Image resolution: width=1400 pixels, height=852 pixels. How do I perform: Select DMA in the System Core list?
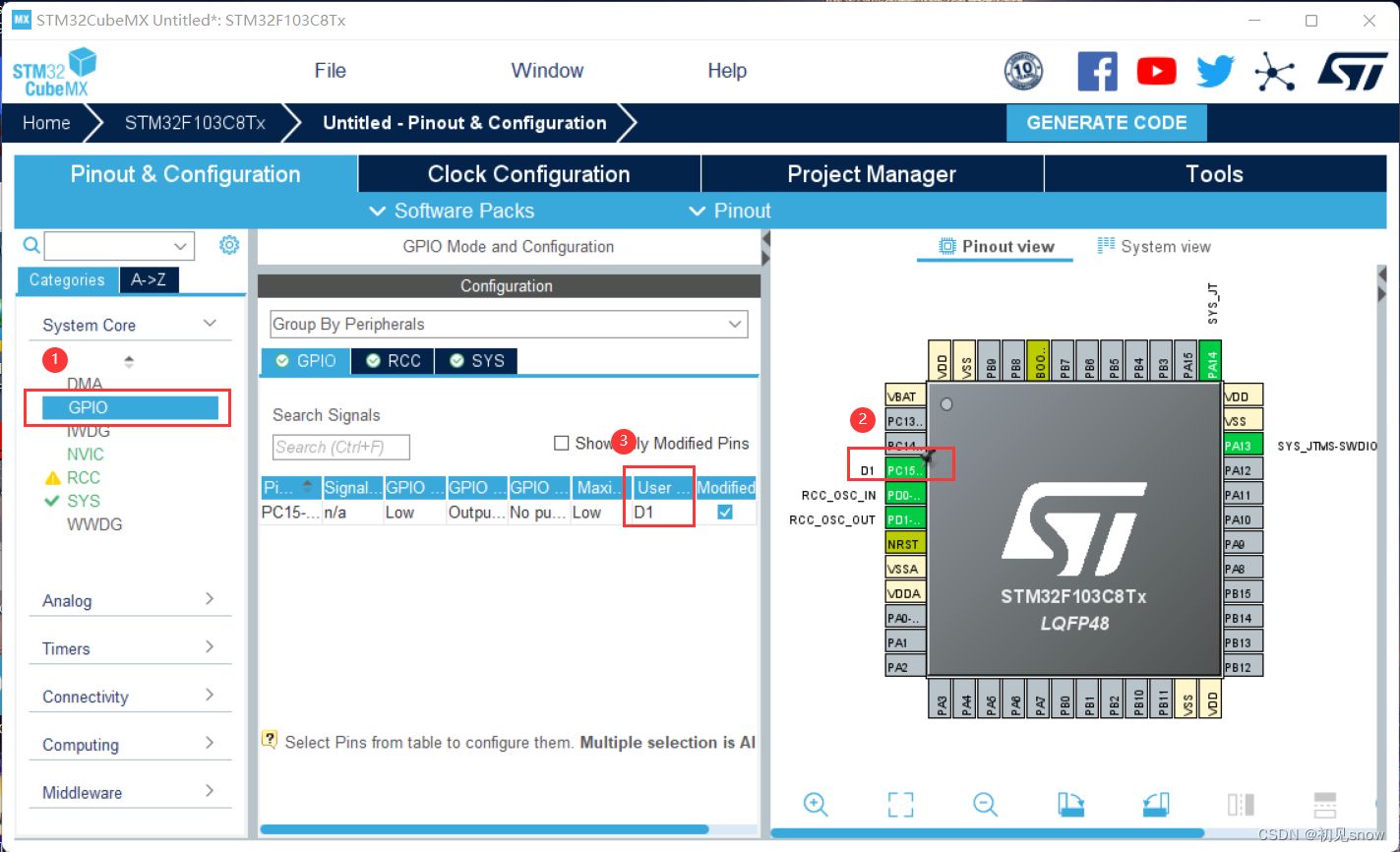point(85,384)
